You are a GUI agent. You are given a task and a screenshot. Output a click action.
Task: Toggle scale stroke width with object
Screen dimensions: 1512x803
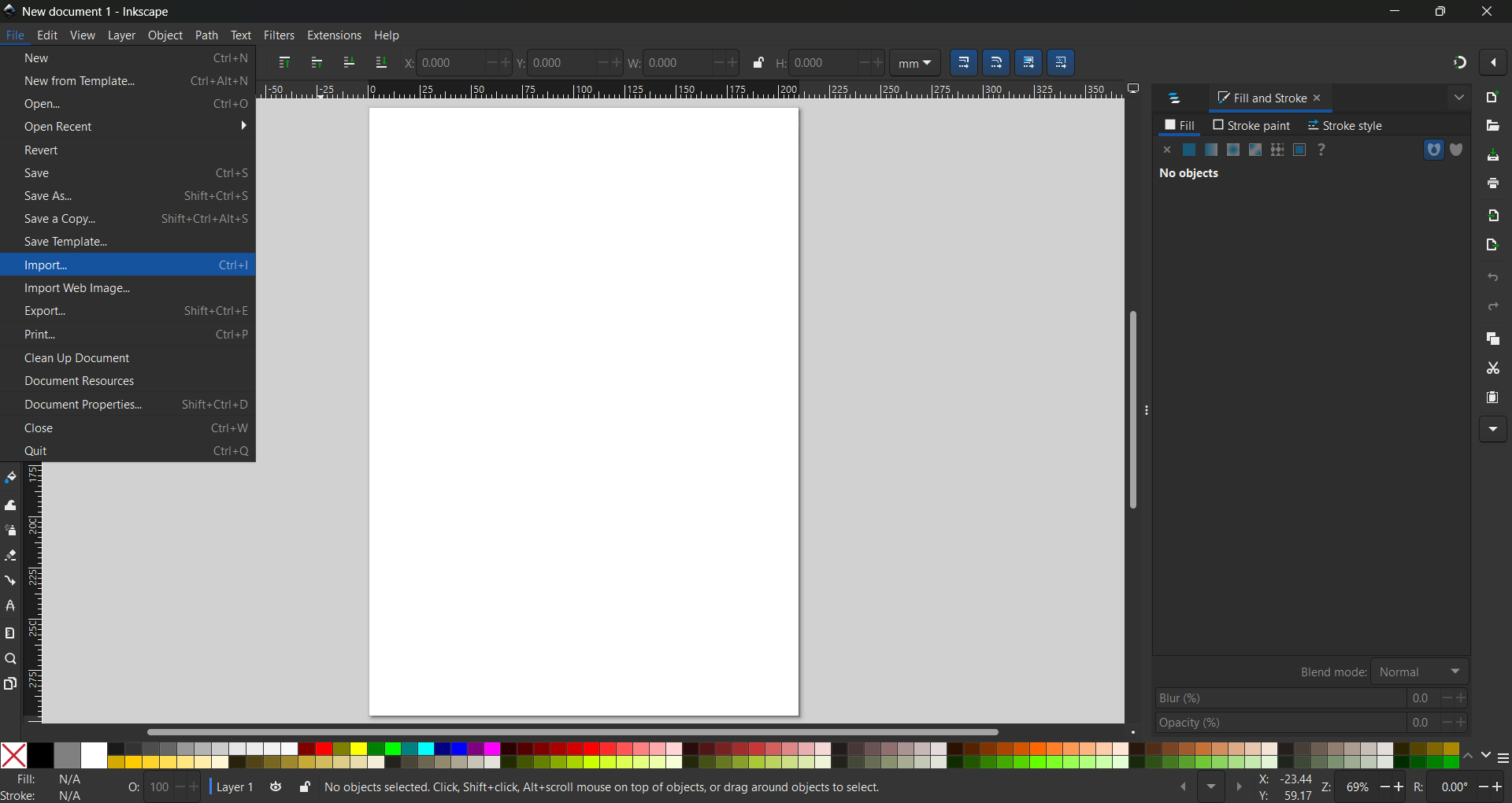(x=964, y=63)
